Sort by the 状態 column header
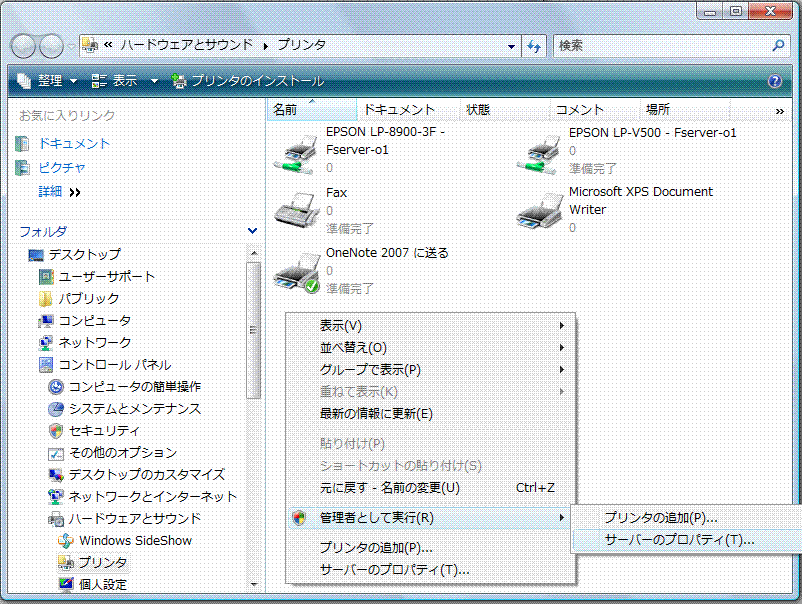 (505, 109)
